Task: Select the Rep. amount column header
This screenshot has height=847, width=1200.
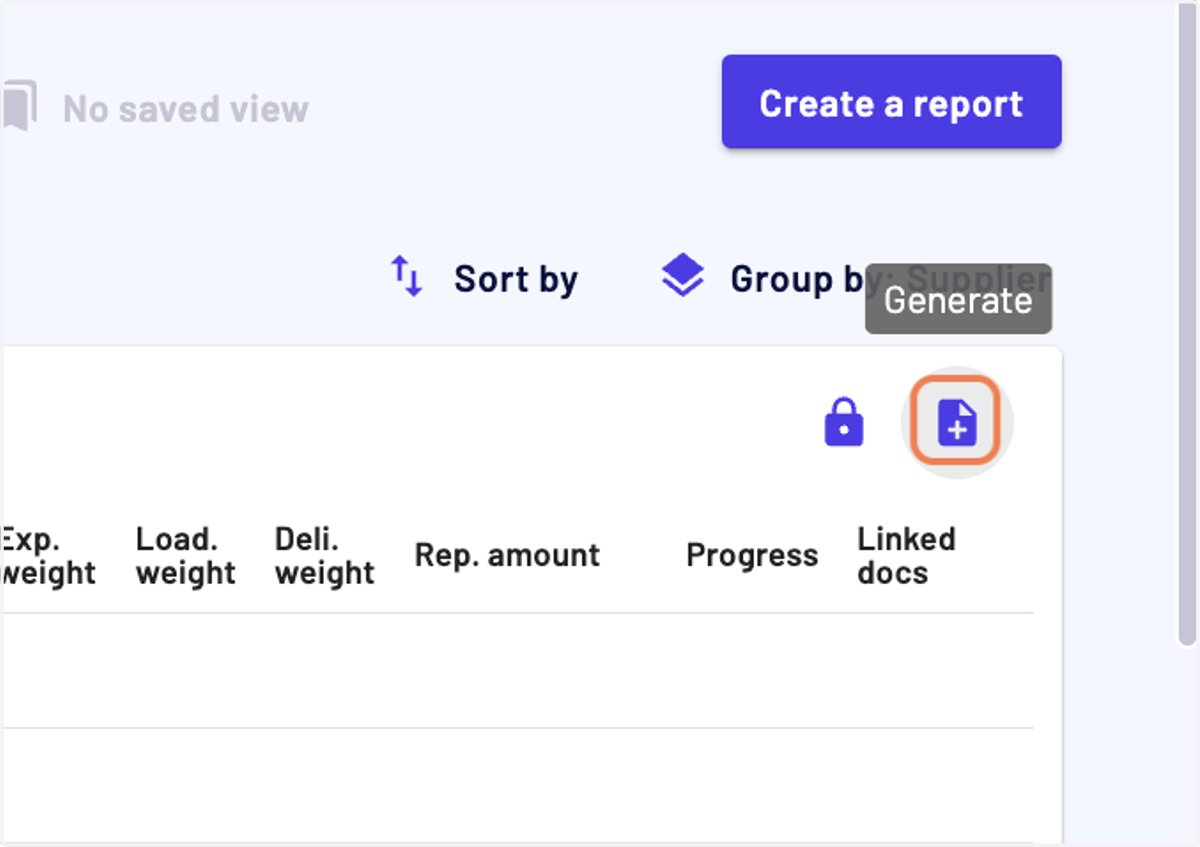Action: click(x=507, y=555)
